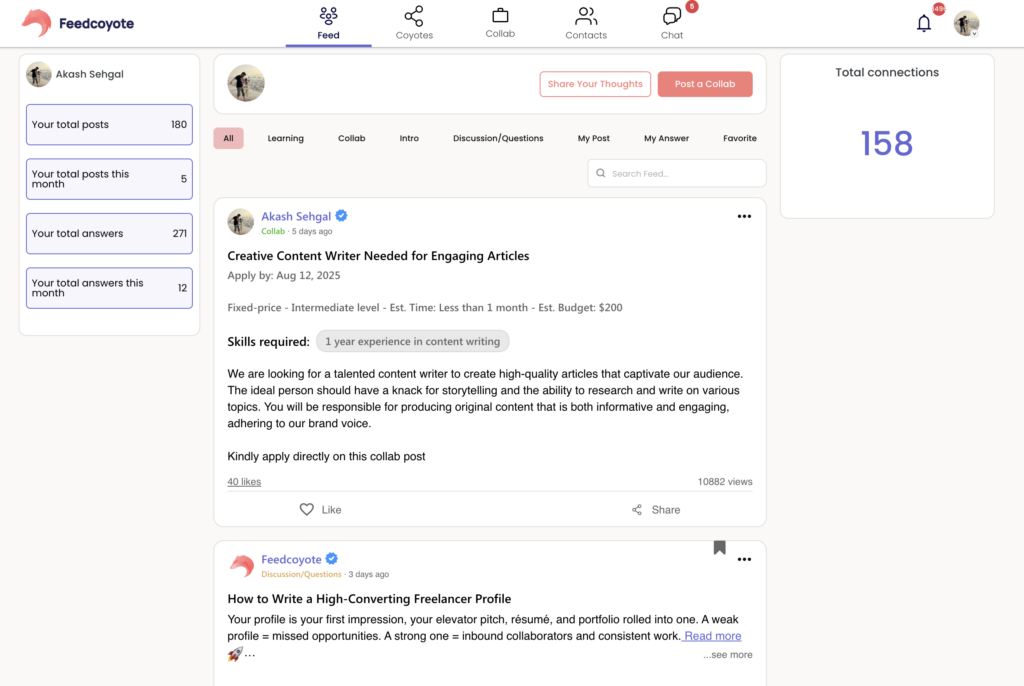Click the Total connections heading
Screen dimensions: 1024x686
pyautogui.click(x=887, y=73)
